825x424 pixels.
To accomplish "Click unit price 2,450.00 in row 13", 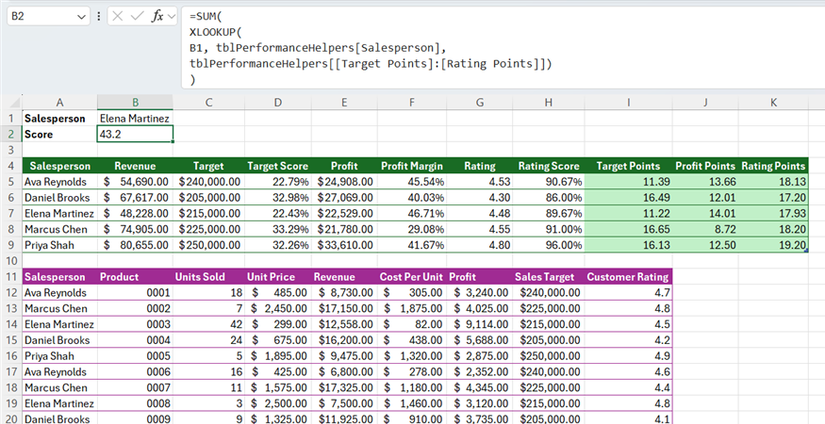I will [x=278, y=308].
